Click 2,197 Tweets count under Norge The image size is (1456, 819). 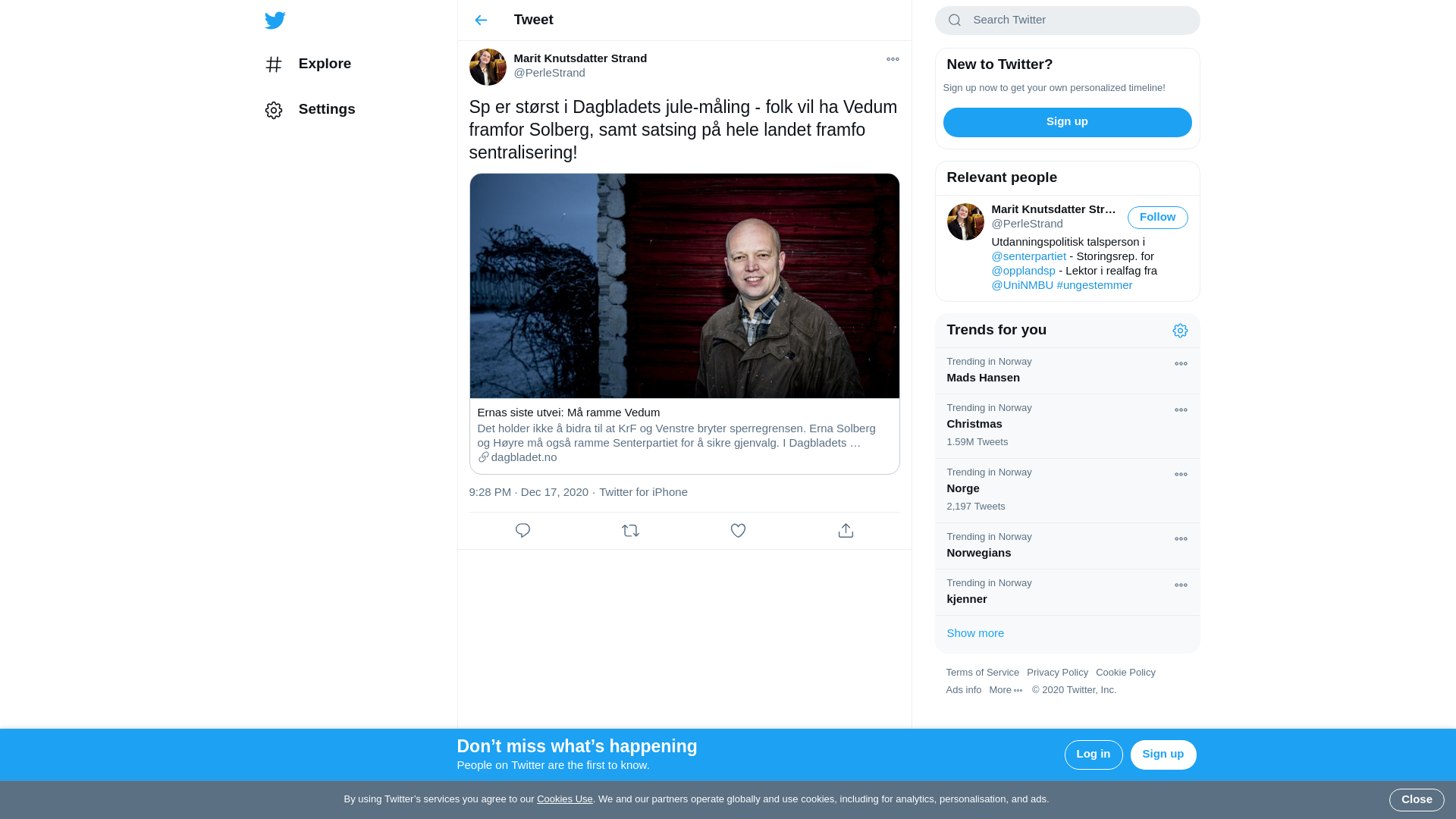click(975, 507)
